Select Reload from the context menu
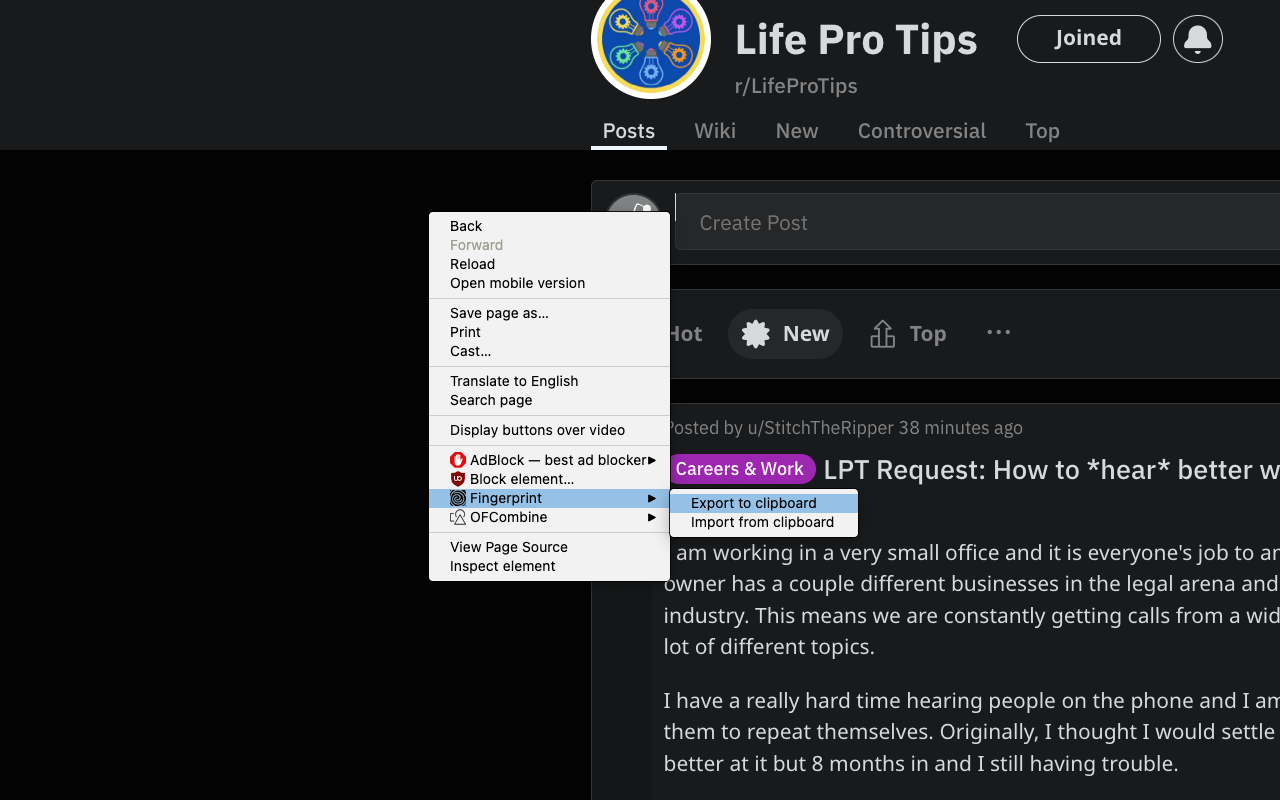The width and height of the screenshot is (1280, 800). point(549,264)
